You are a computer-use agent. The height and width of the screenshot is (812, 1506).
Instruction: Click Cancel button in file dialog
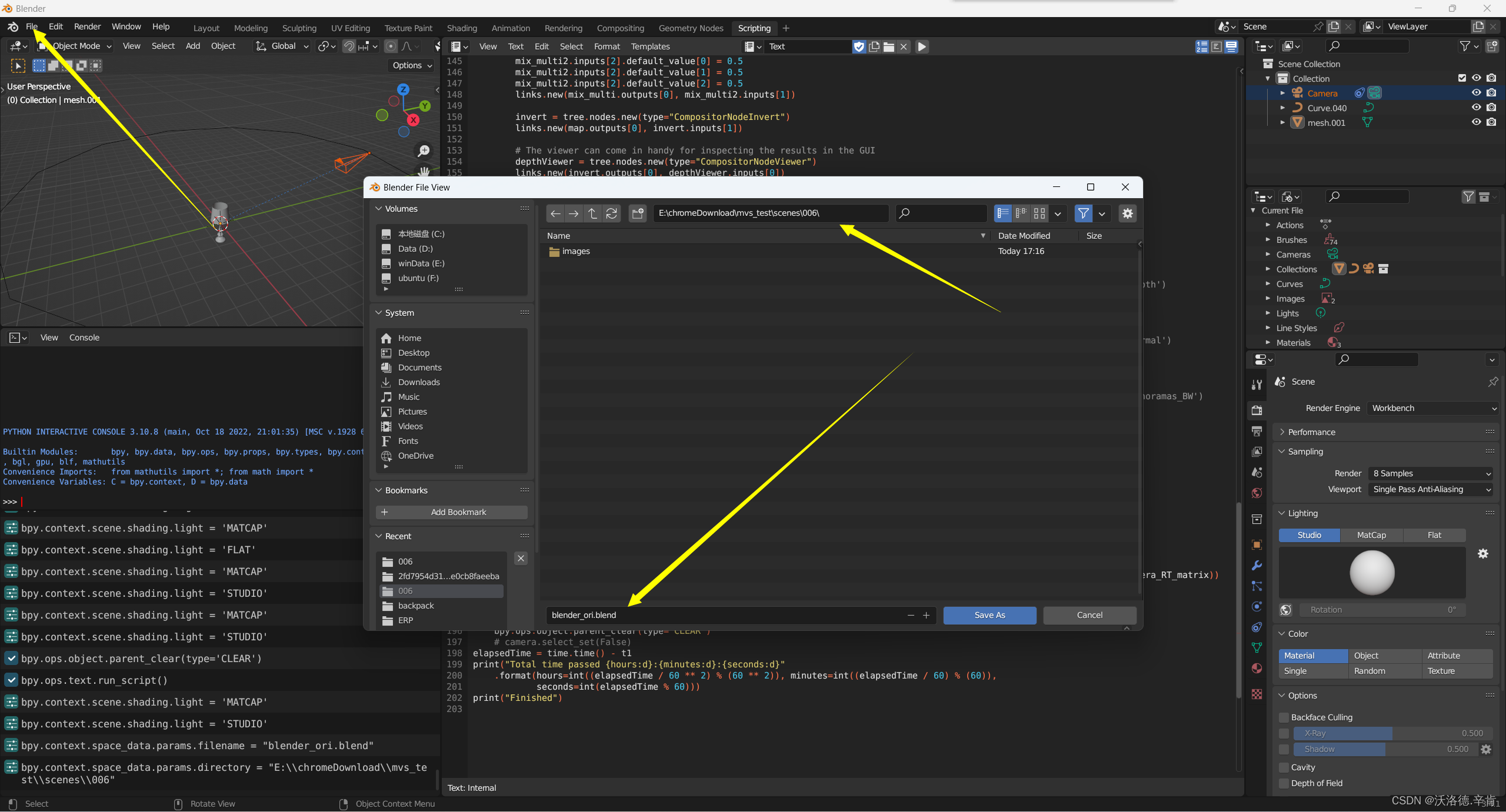coord(1089,614)
